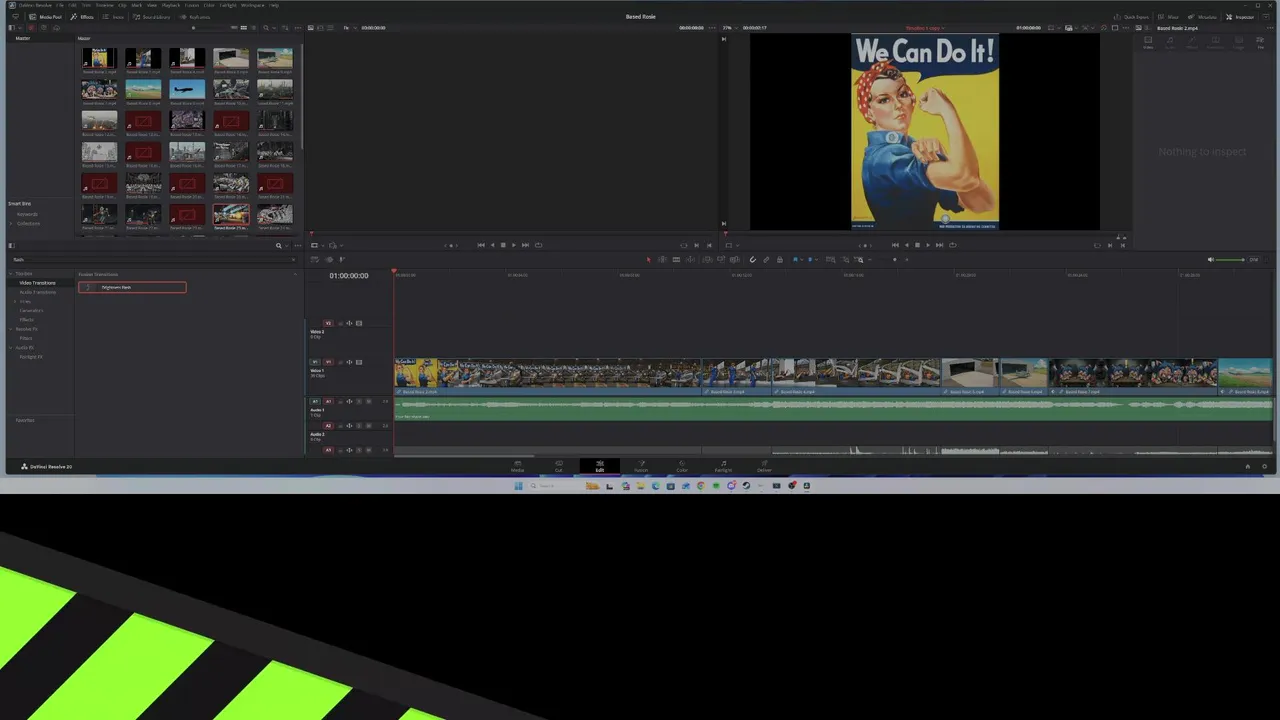Play the source viewer
Image resolution: width=1280 pixels, height=720 pixels.
(x=514, y=245)
